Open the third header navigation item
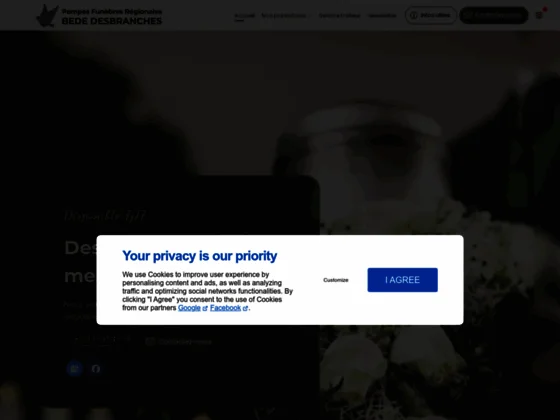Screen dimensions: 560x420 339,16
